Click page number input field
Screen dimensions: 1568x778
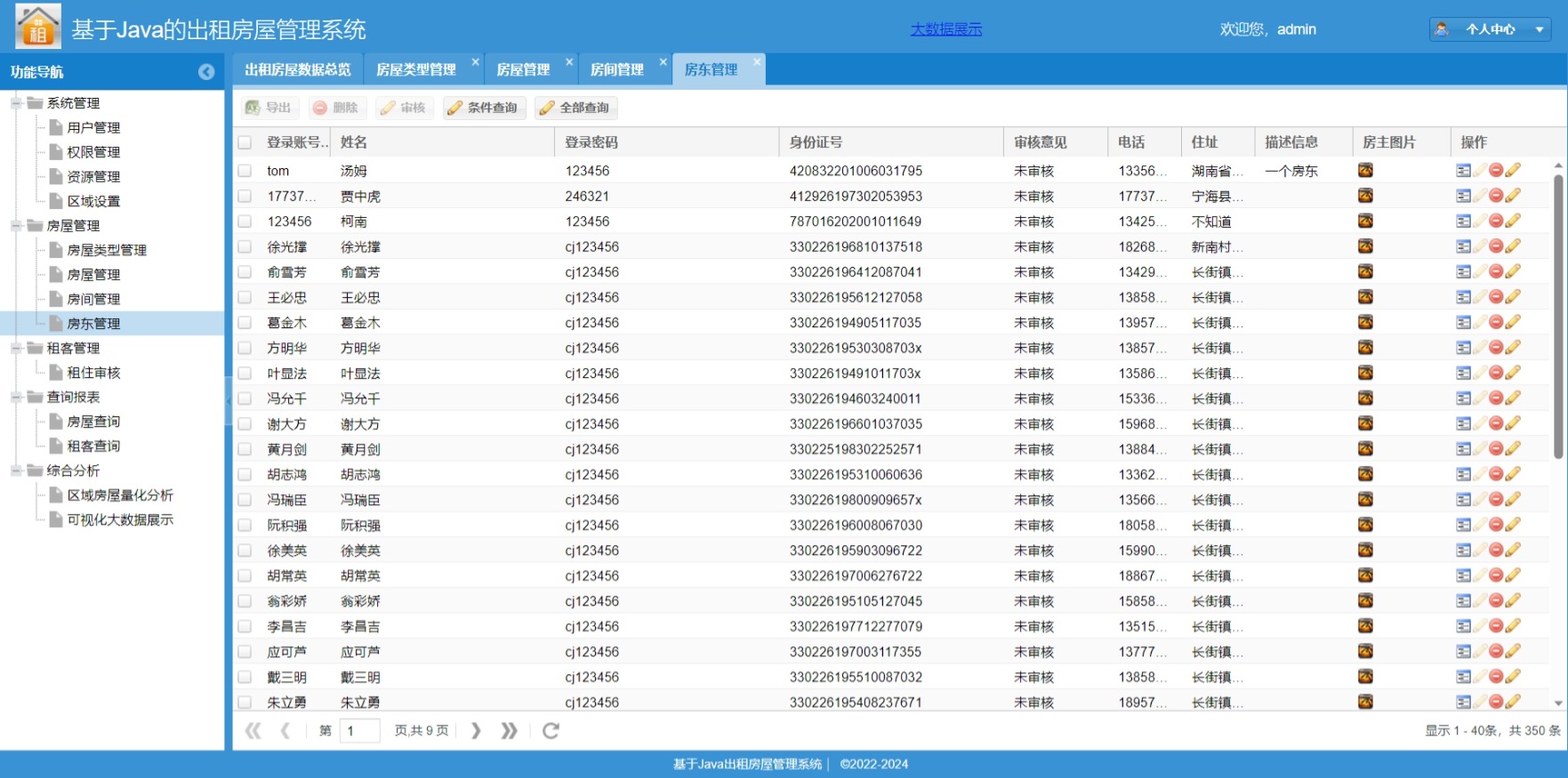coord(360,731)
